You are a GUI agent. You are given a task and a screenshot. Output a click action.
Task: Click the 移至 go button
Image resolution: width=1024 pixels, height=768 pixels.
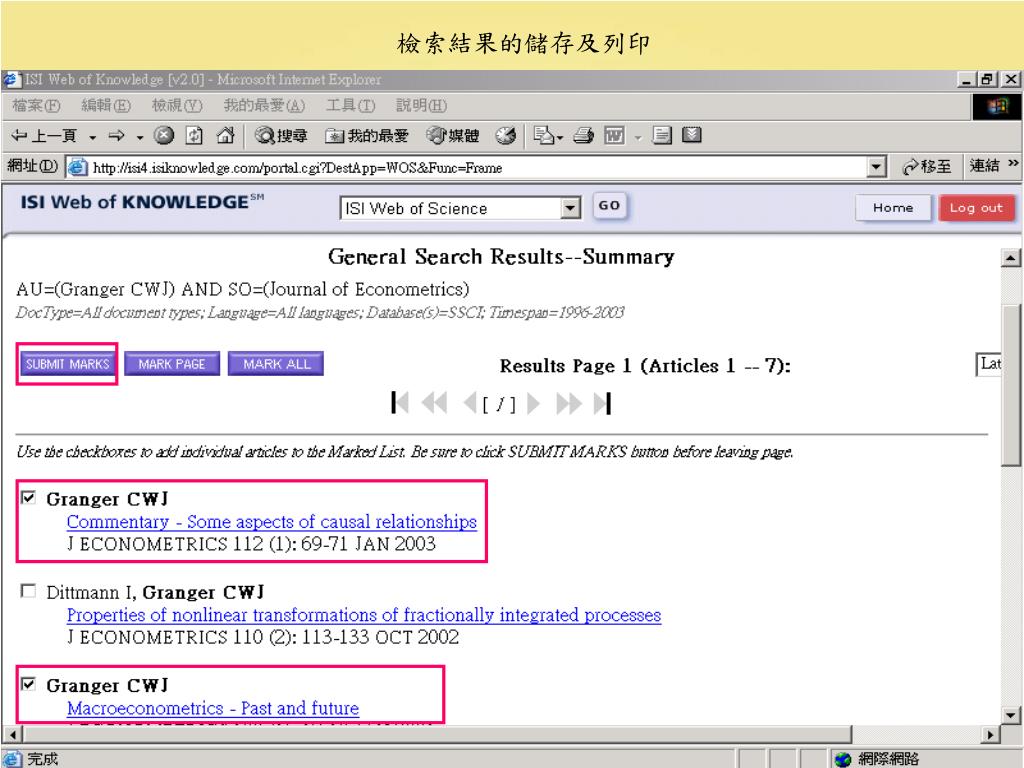coord(927,167)
